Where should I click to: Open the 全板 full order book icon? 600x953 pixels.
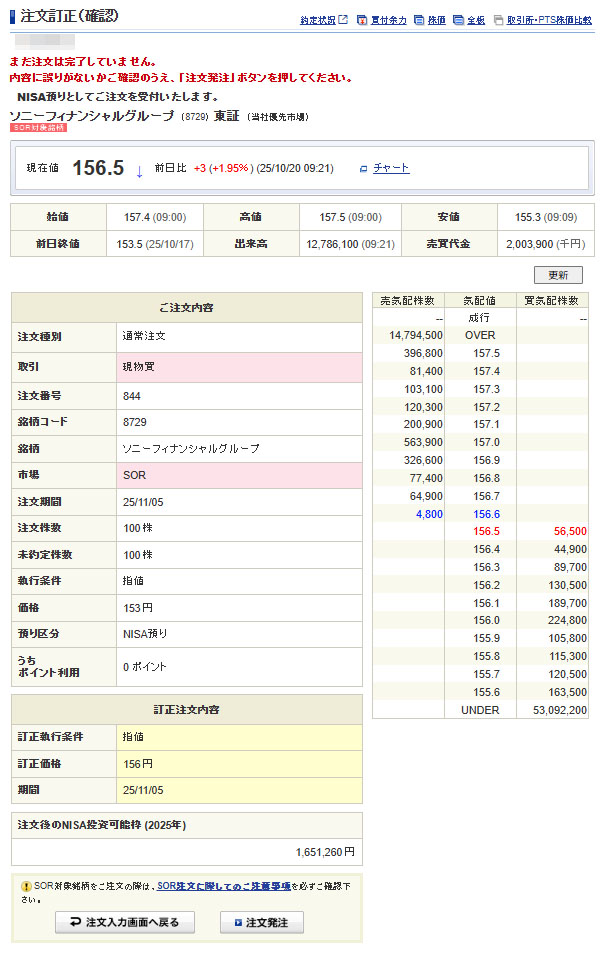pos(457,20)
